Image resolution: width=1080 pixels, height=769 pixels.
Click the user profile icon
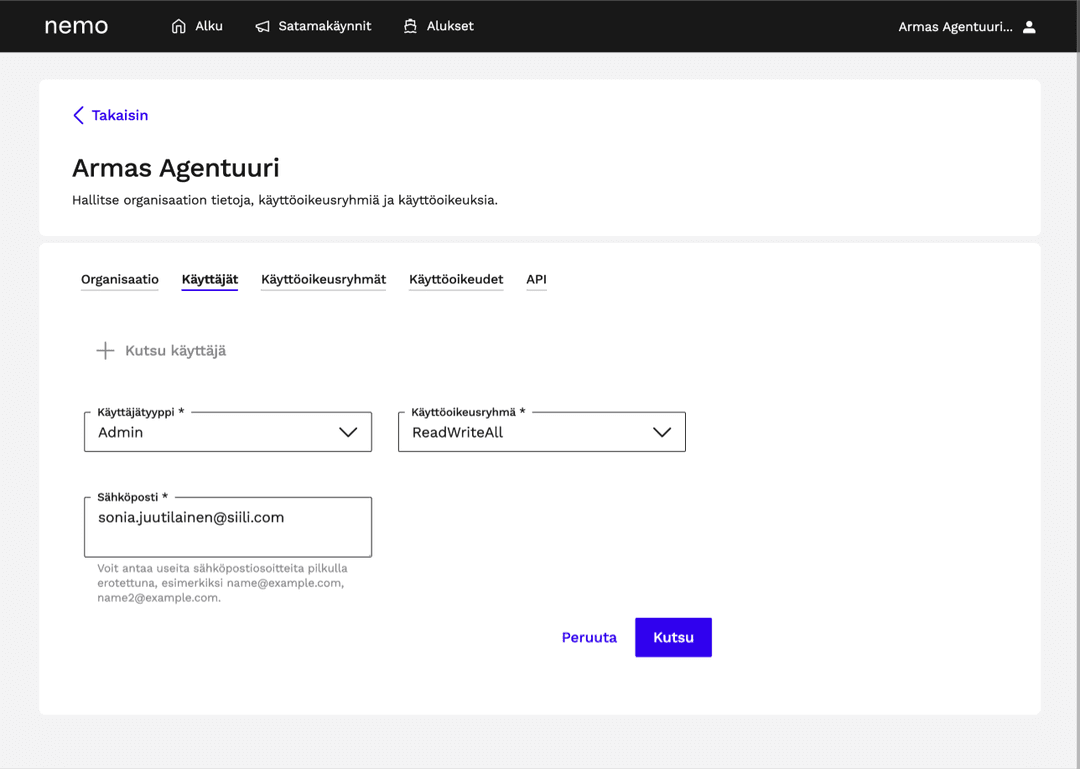pyautogui.click(x=1029, y=27)
